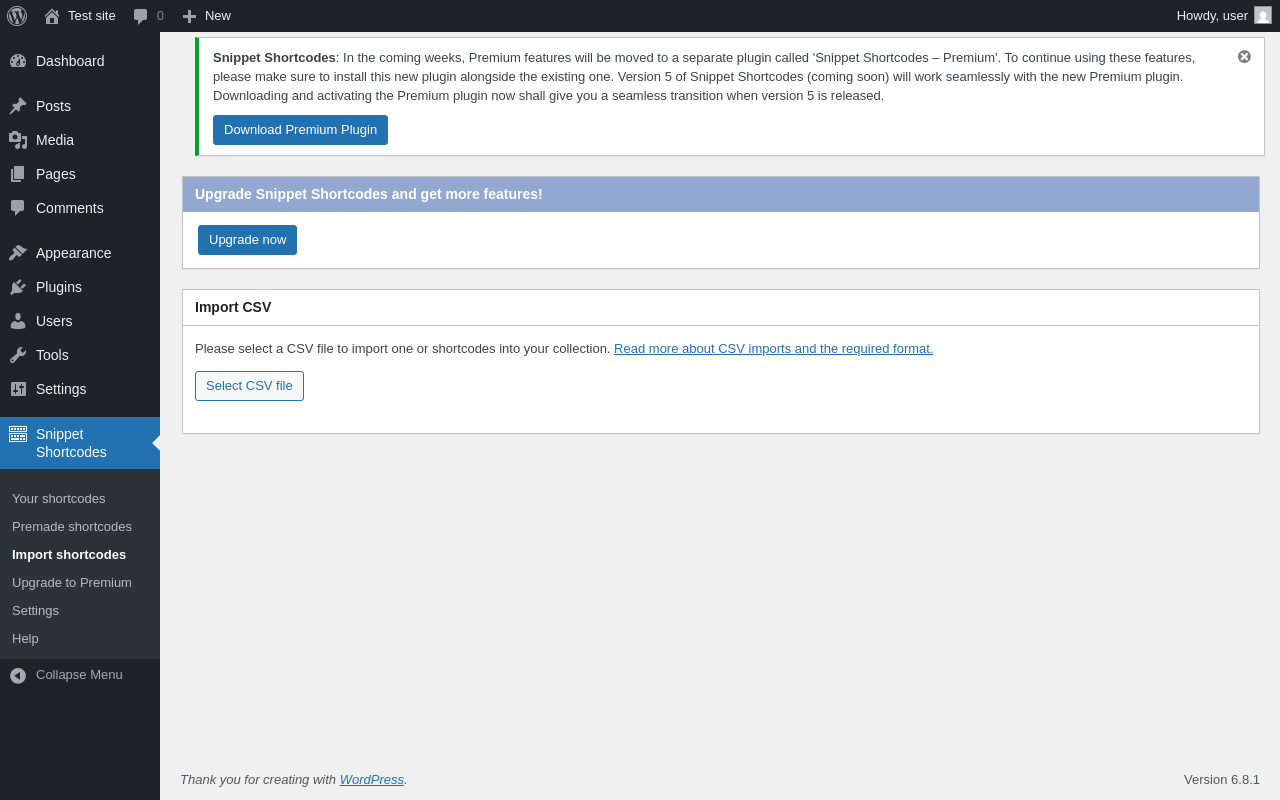Open the Howdy, user account menu
The width and height of the screenshot is (1280, 800).
[1212, 16]
